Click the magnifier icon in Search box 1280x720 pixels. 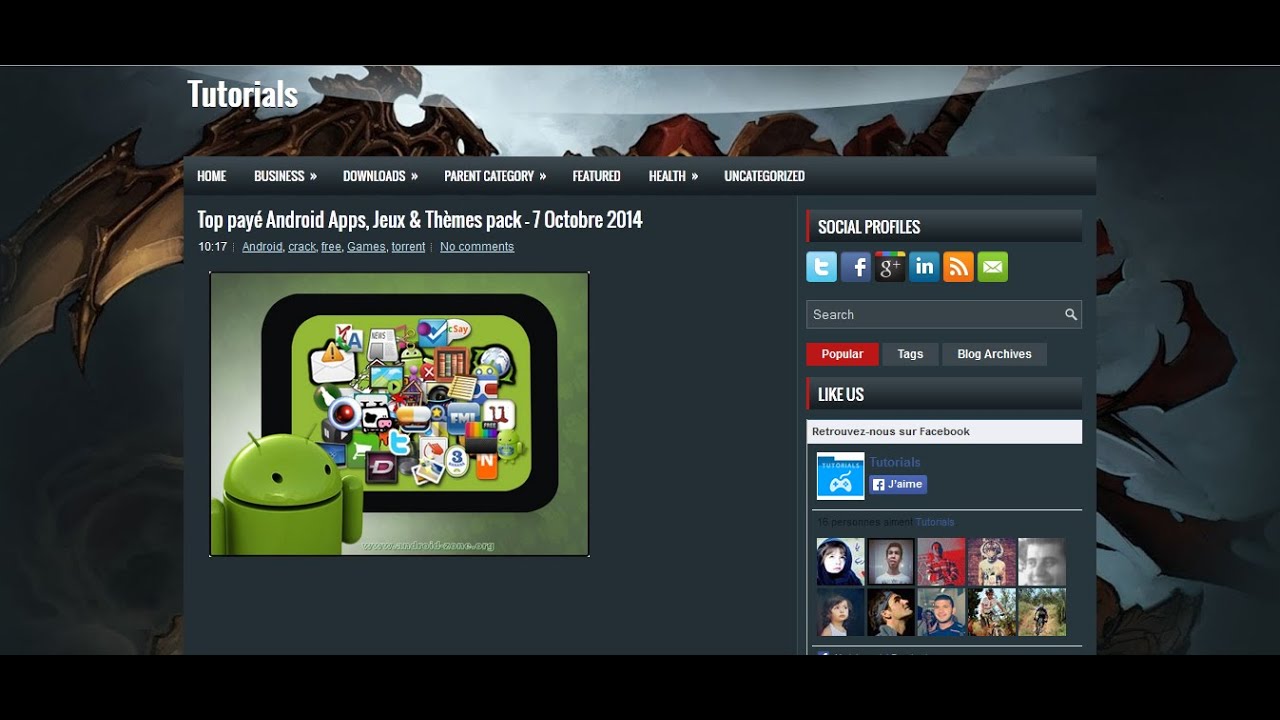point(1070,315)
